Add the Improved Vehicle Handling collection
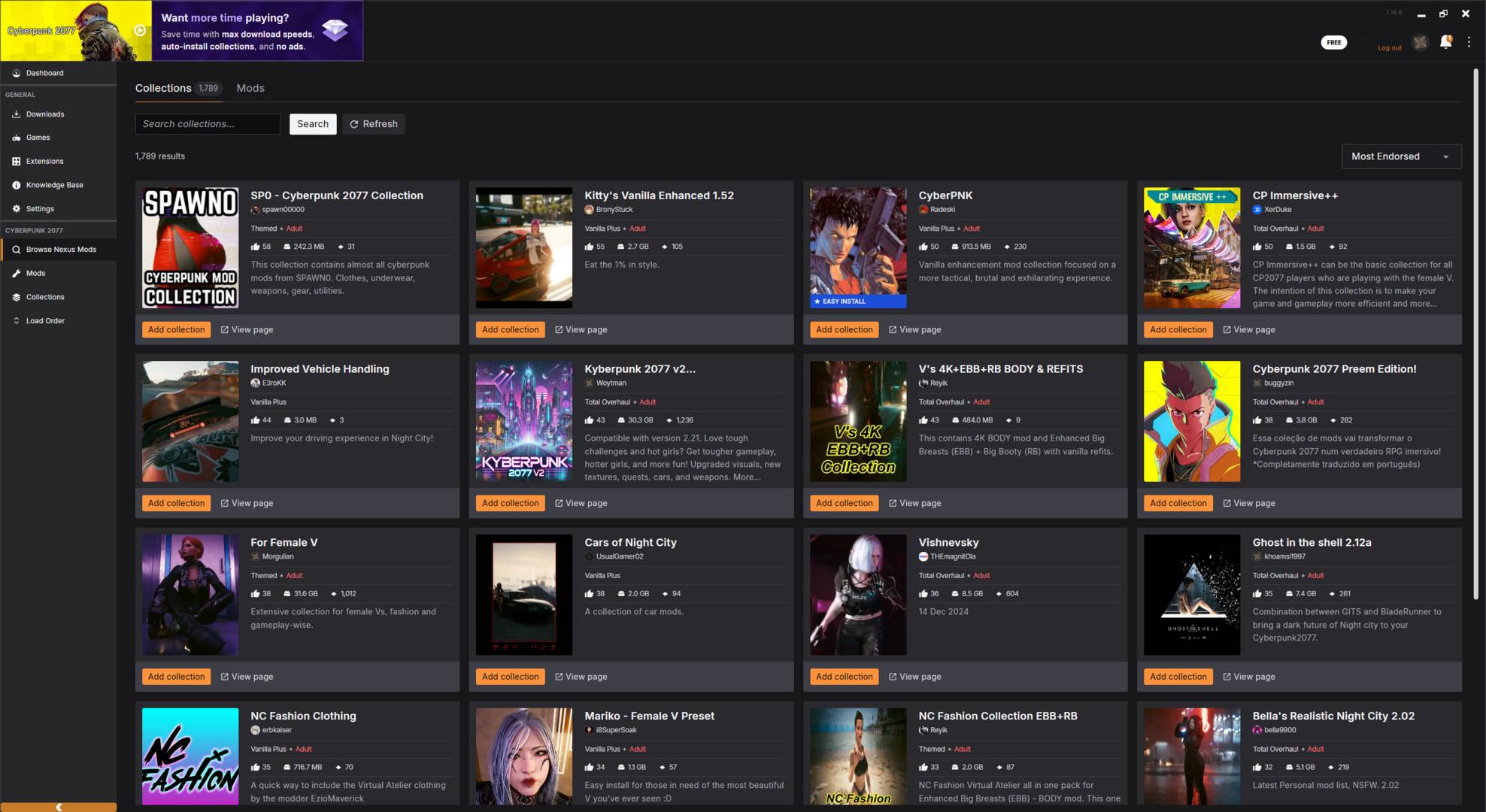This screenshot has width=1486, height=812. (x=175, y=503)
